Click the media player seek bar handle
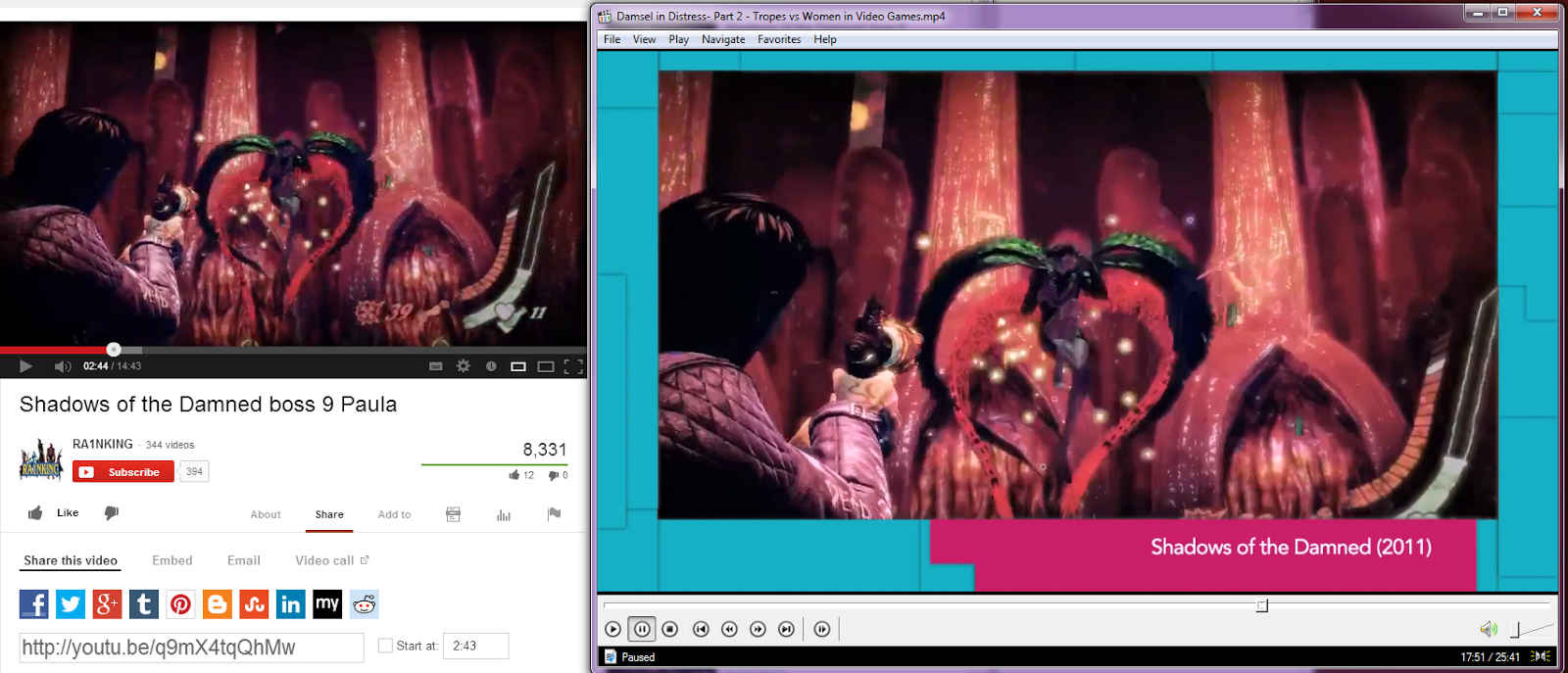Viewport: 1568px width, 673px height. tap(1261, 605)
